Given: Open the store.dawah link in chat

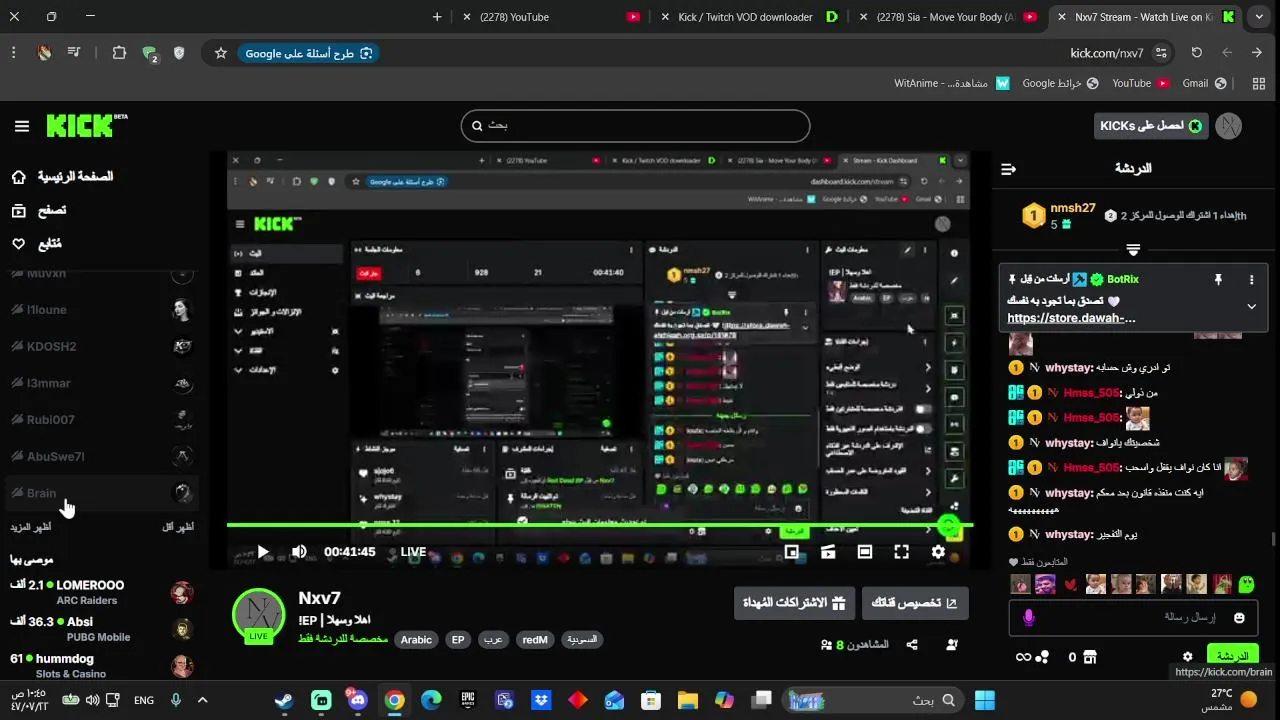Looking at the screenshot, I should coord(1071,319).
